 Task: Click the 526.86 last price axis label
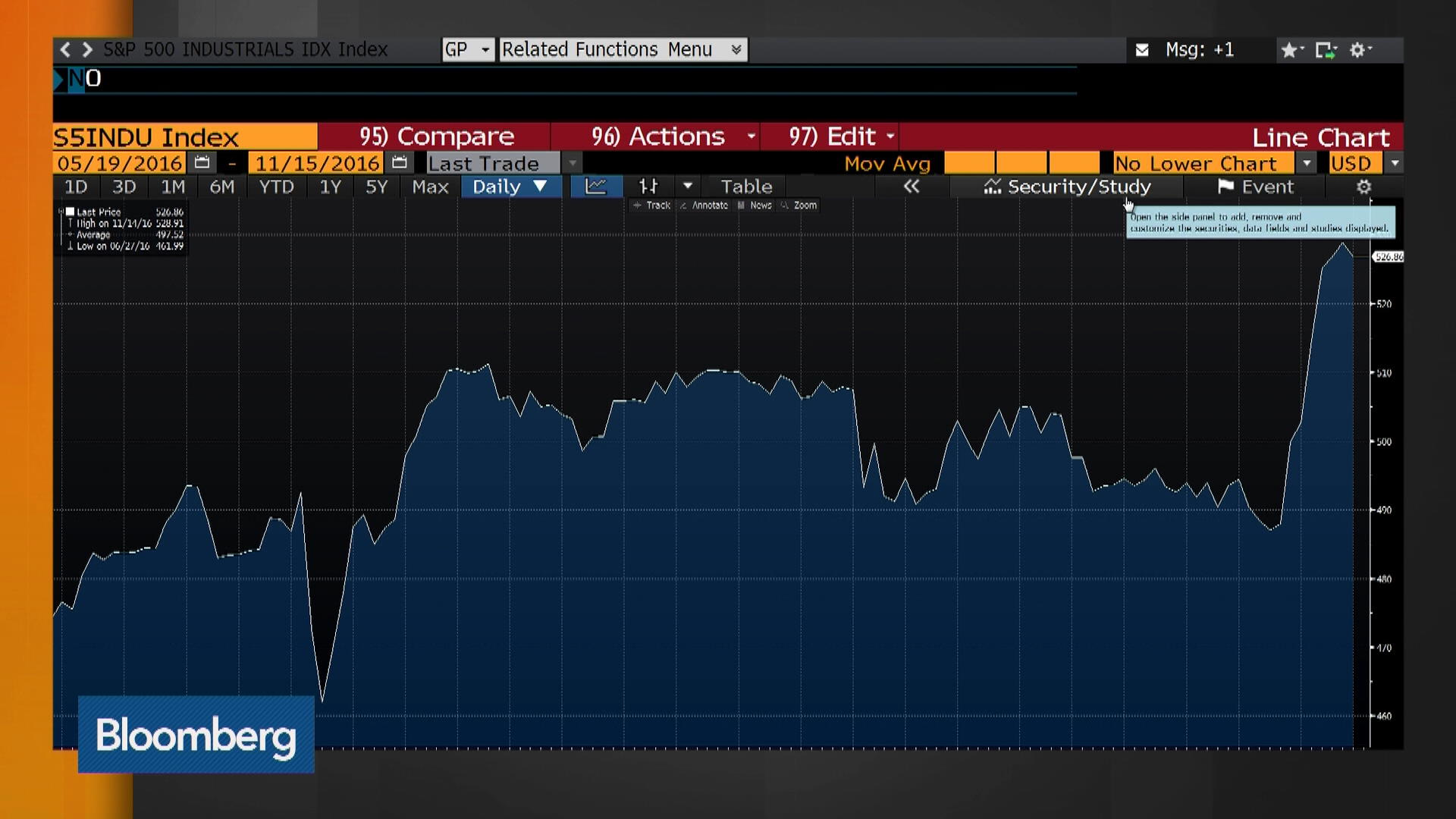[x=1389, y=257]
